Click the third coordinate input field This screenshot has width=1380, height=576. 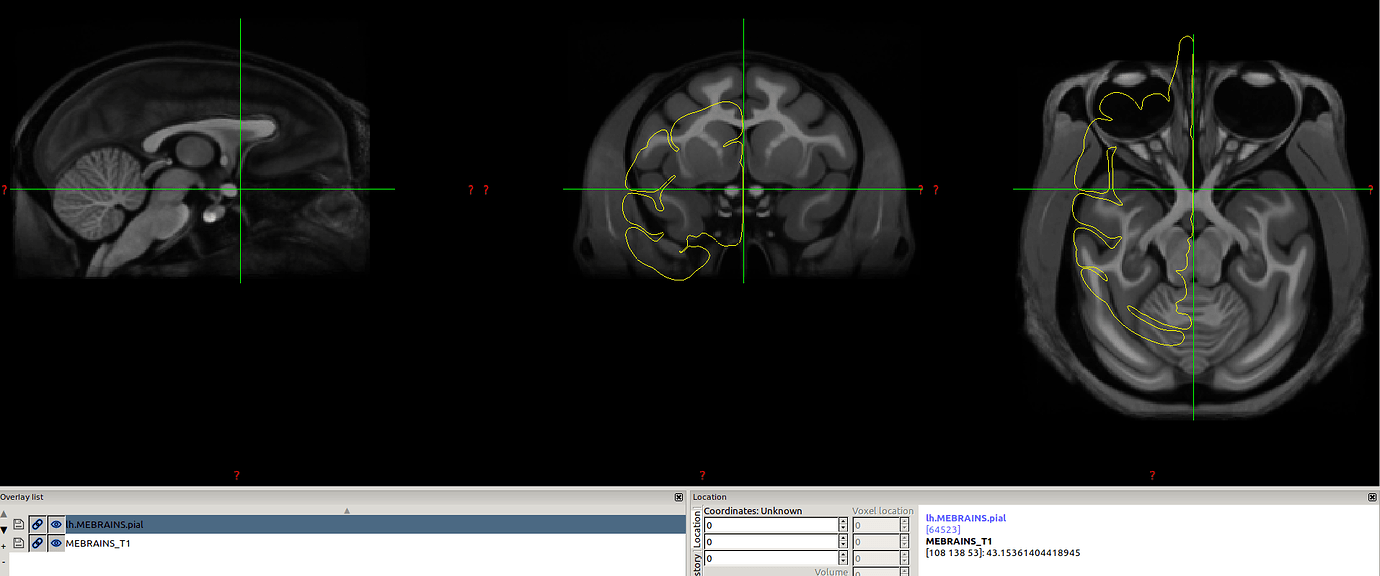770,559
